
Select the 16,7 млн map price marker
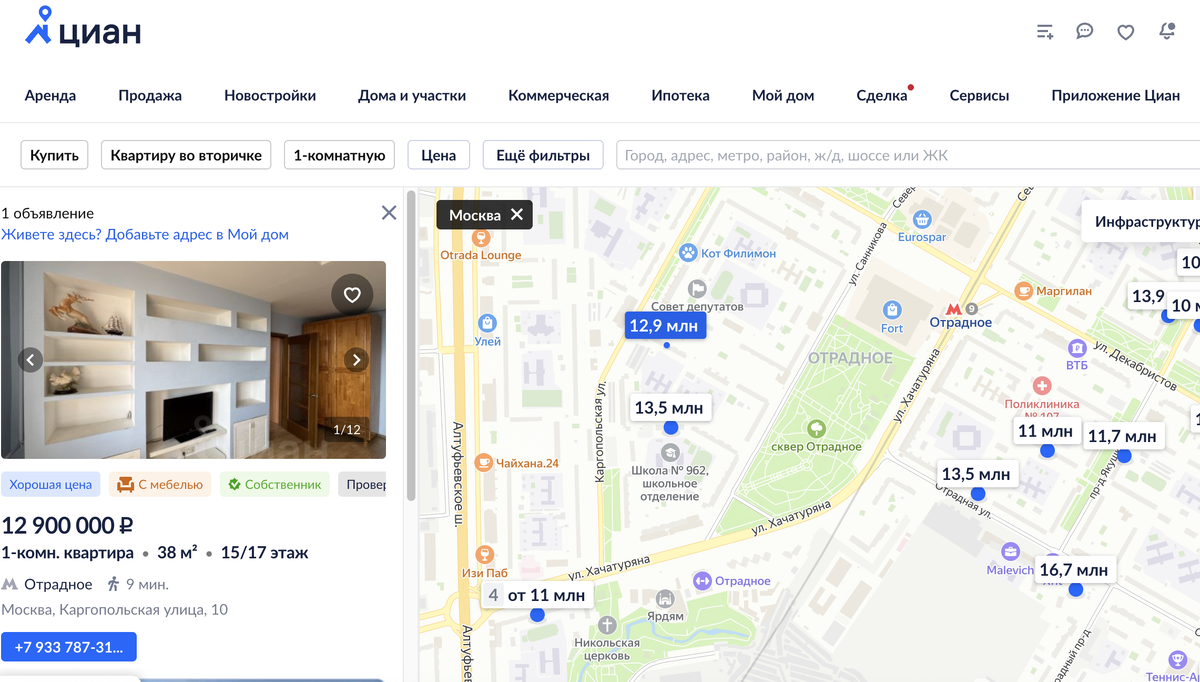point(1074,571)
